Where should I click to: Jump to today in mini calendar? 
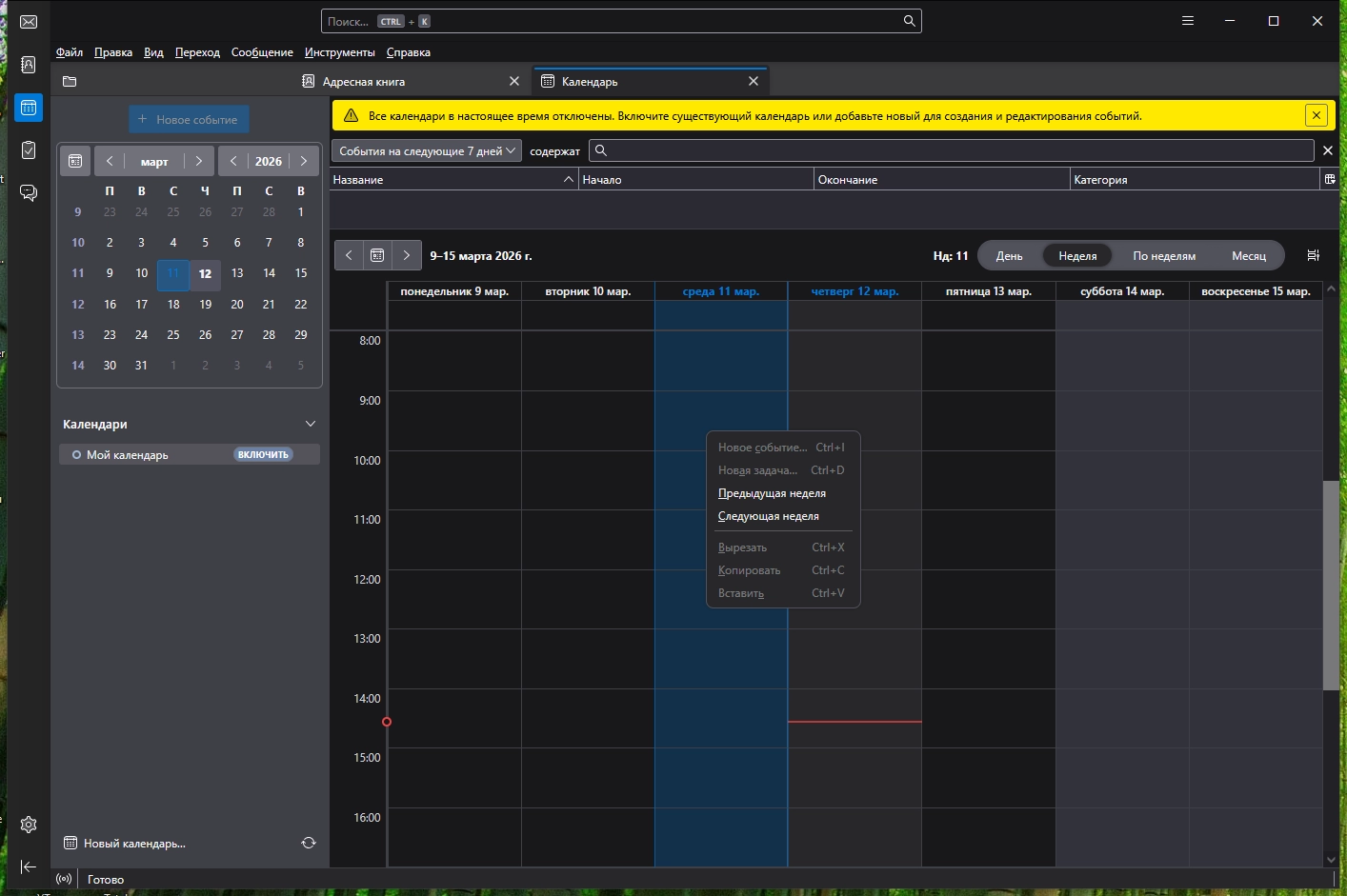tap(75, 161)
